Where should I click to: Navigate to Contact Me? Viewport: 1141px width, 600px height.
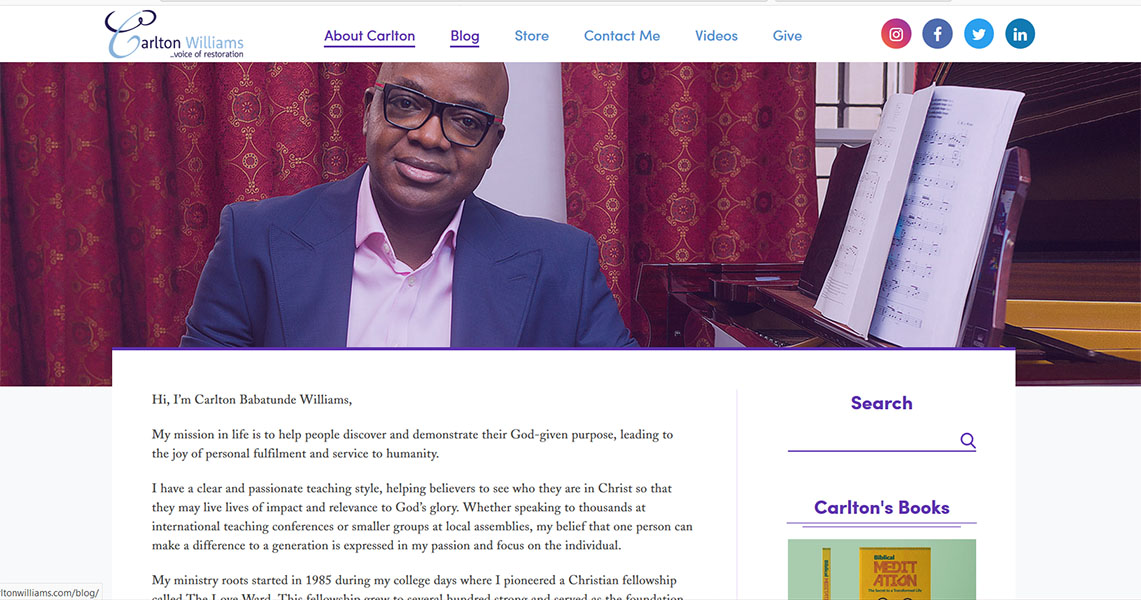click(x=622, y=36)
